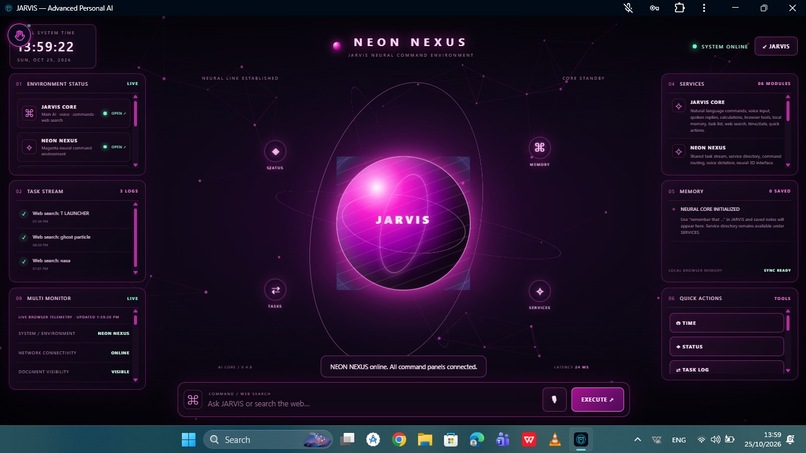Image resolution: width=806 pixels, height=453 pixels.
Task: Open File Explorer from the taskbar
Action: pyautogui.click(x=425, y=440)
